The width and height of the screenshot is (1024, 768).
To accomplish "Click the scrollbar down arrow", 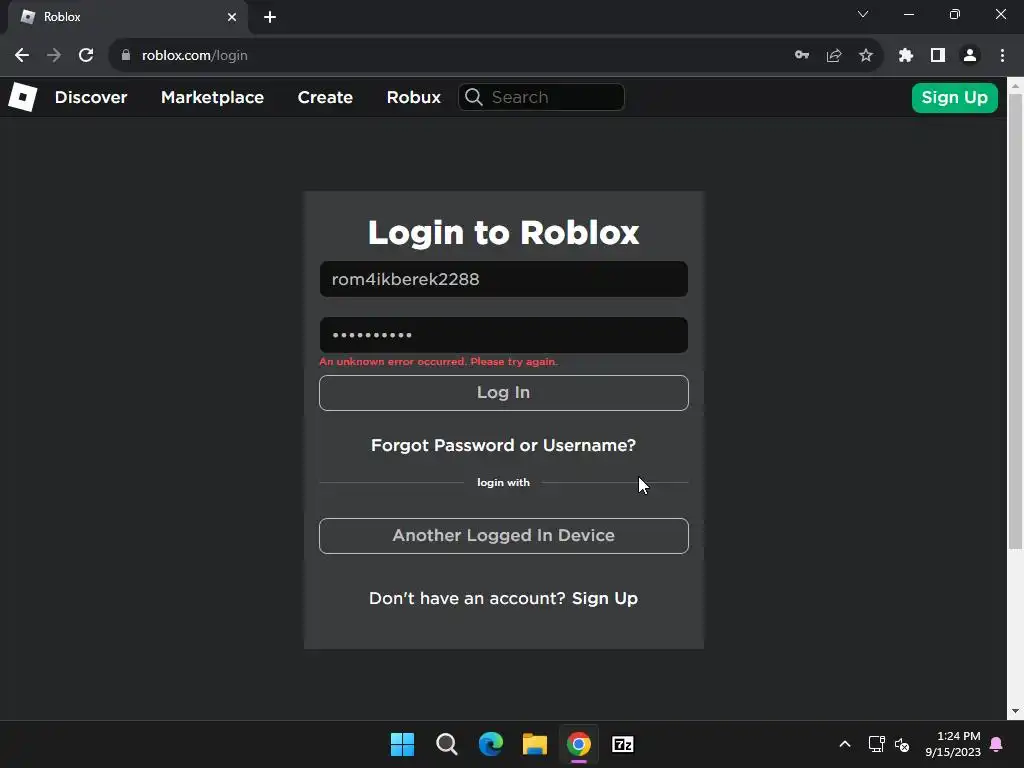I will pyautogui.click(x=1016, y=712).
